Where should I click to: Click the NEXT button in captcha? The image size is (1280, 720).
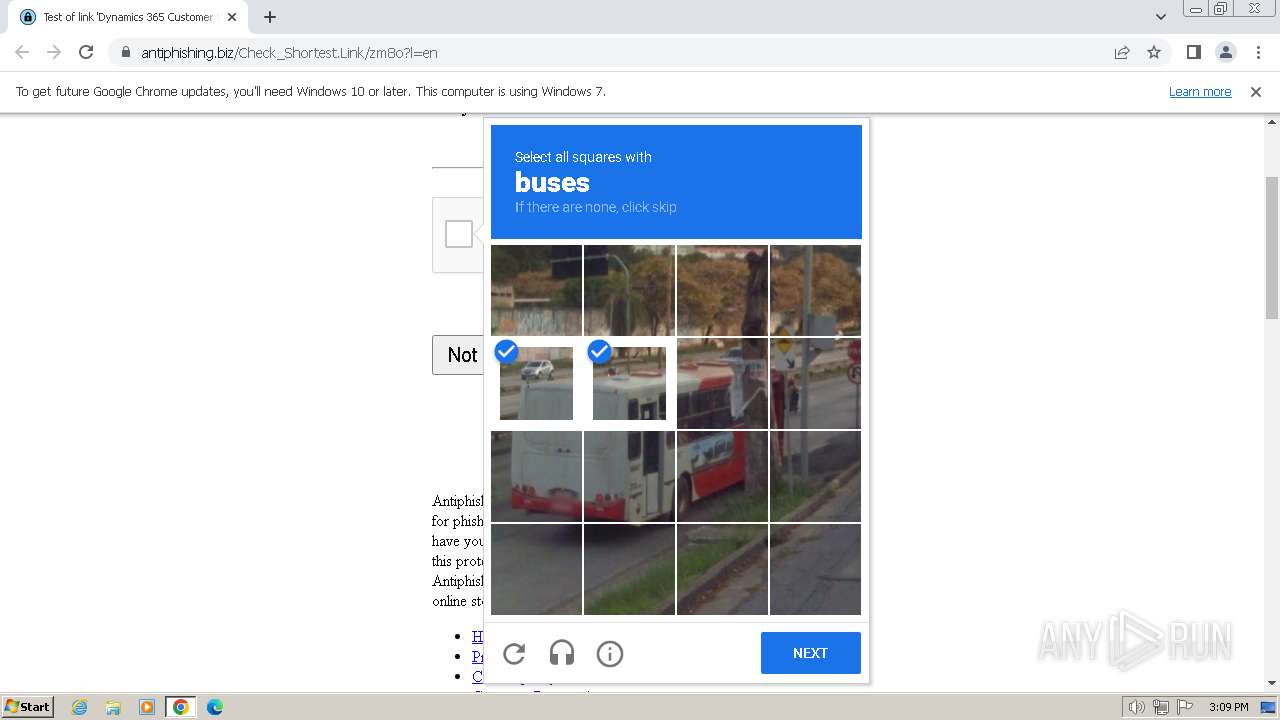[x=810, y=653]
